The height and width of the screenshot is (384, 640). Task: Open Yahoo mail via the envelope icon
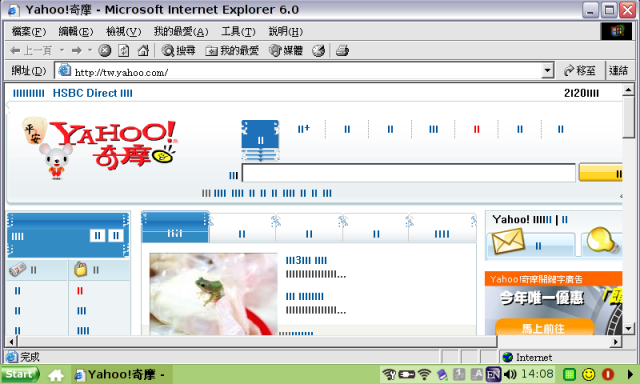pyautogui.click(x=508, y=241)
